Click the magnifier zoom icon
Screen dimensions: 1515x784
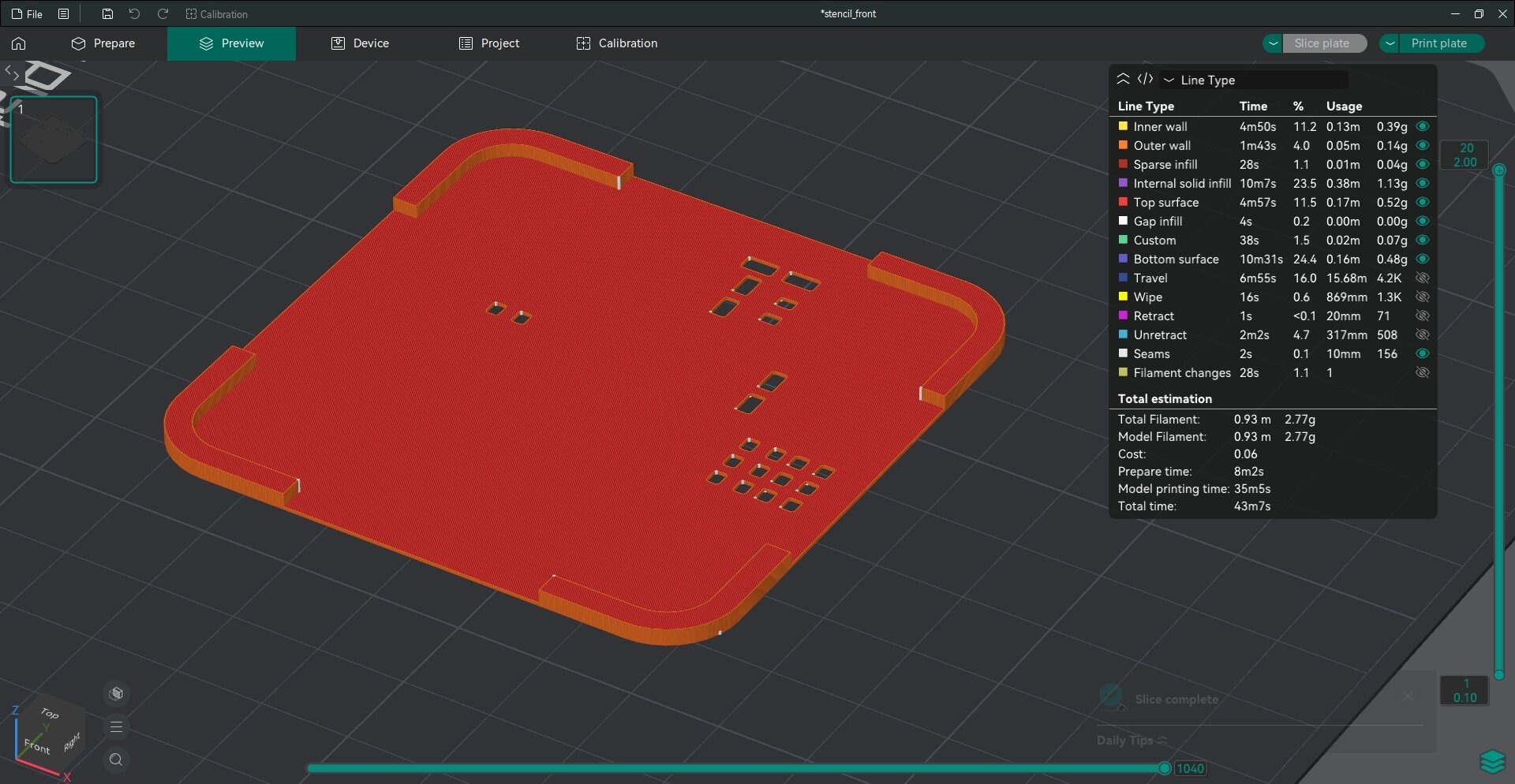coord(117,760)
